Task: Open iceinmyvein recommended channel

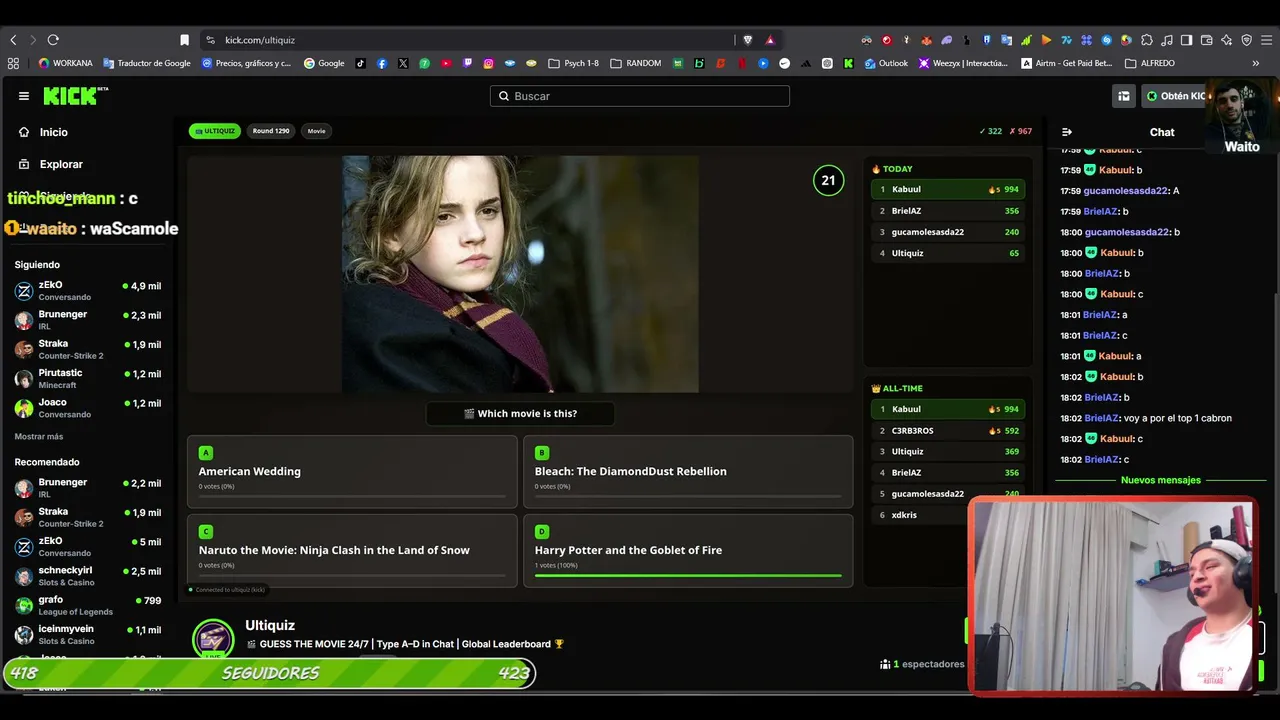Action: 88,634
